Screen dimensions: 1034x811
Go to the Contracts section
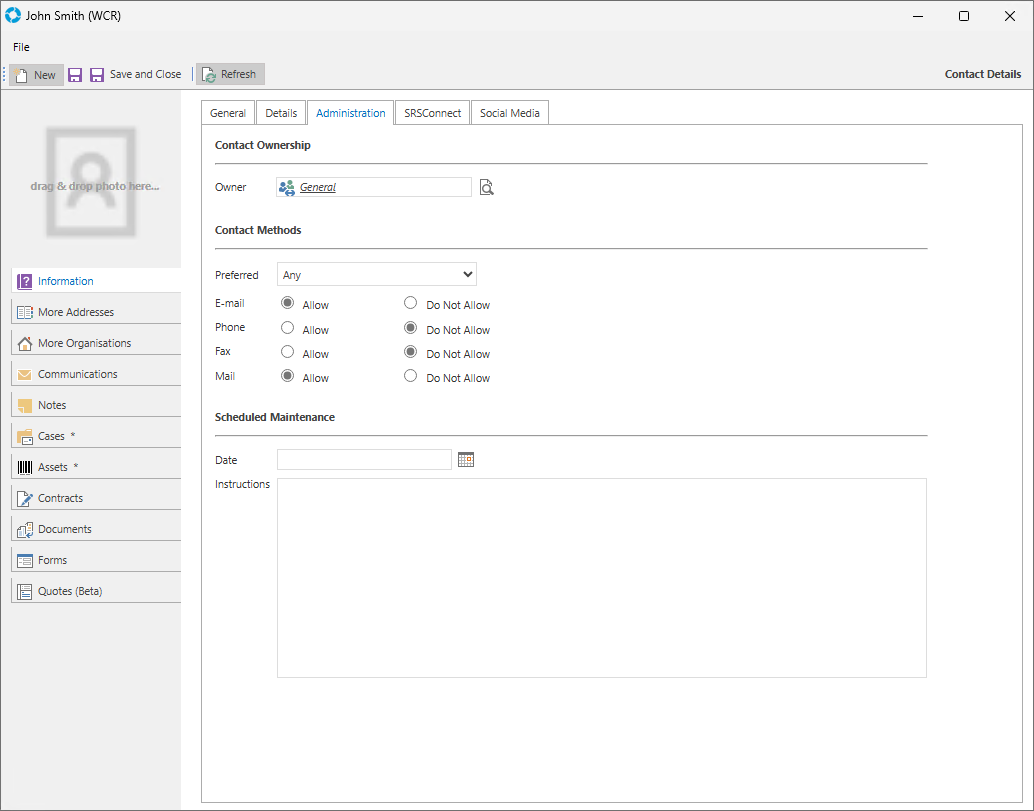pyautogui.click(x=60, y=498)
